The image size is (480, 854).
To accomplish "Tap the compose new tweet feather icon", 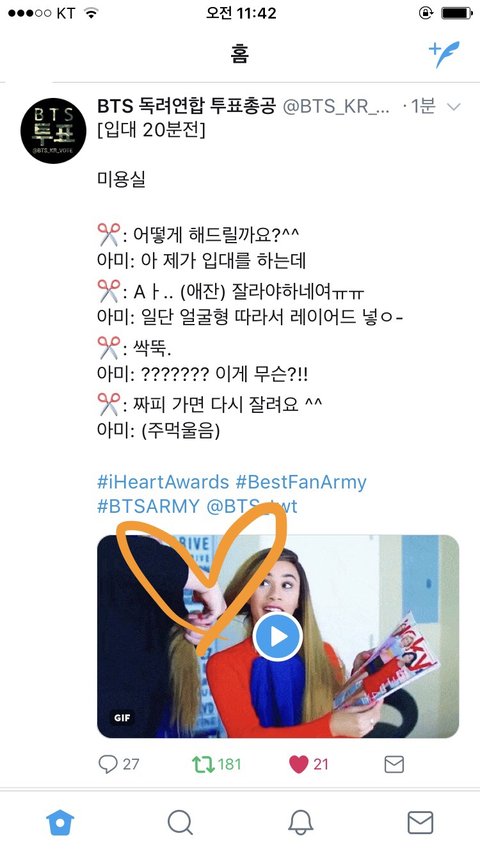I will [444, 54].
